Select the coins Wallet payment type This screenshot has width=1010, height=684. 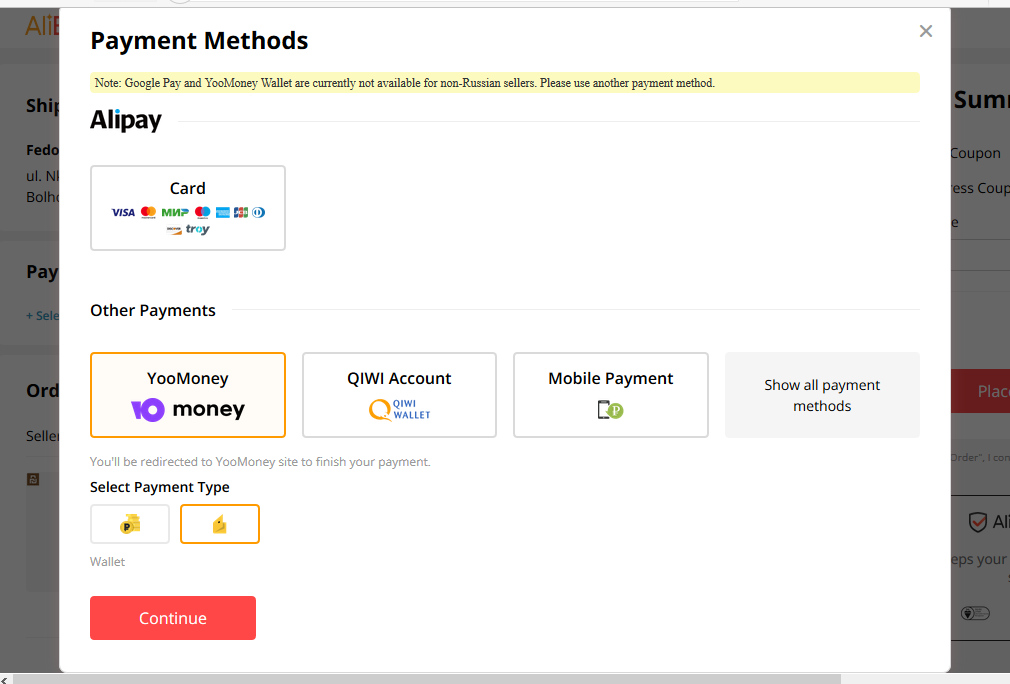click(x=130, y=524)
